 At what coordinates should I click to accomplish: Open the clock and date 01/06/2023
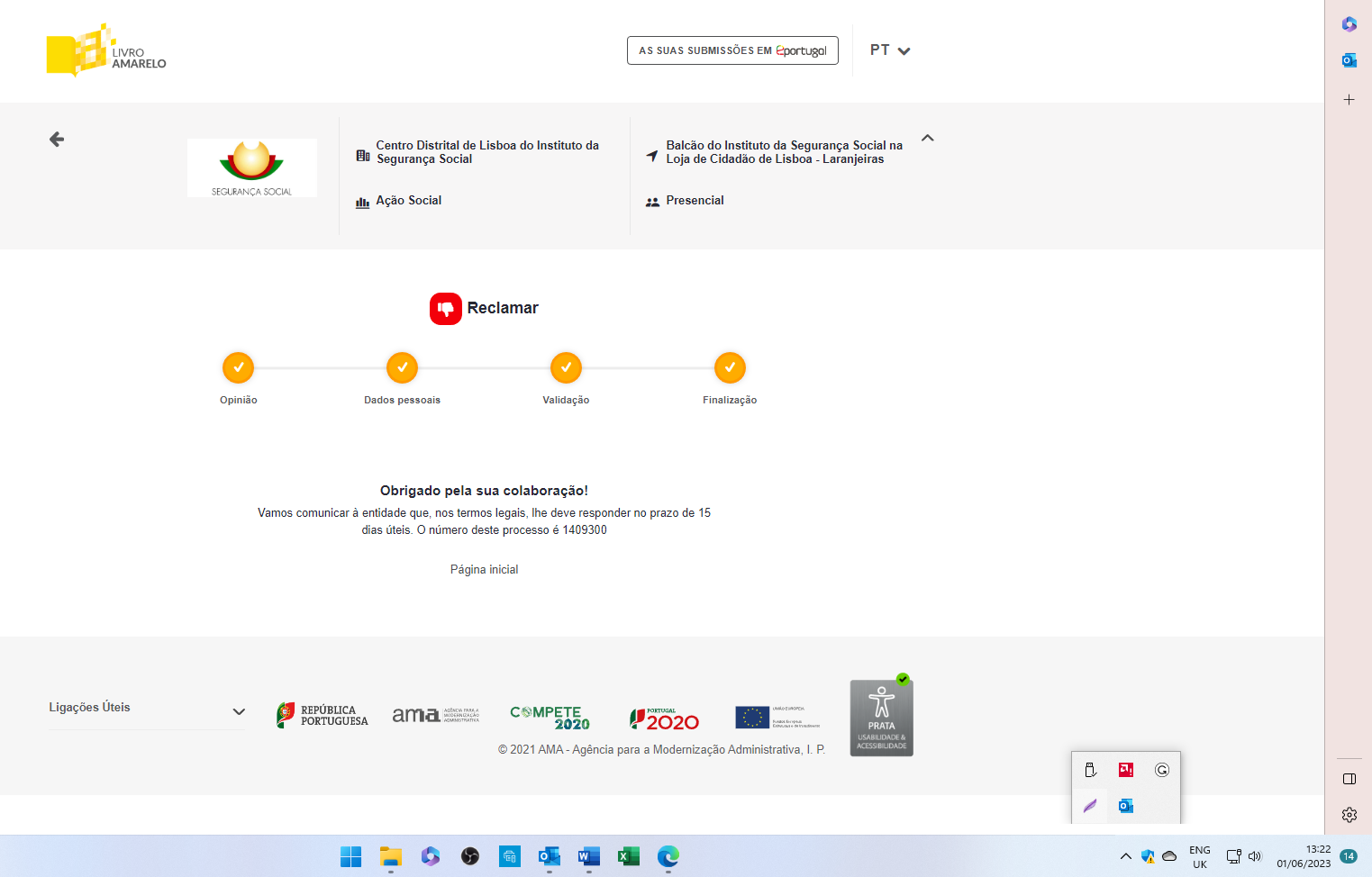coord(1304,856)
